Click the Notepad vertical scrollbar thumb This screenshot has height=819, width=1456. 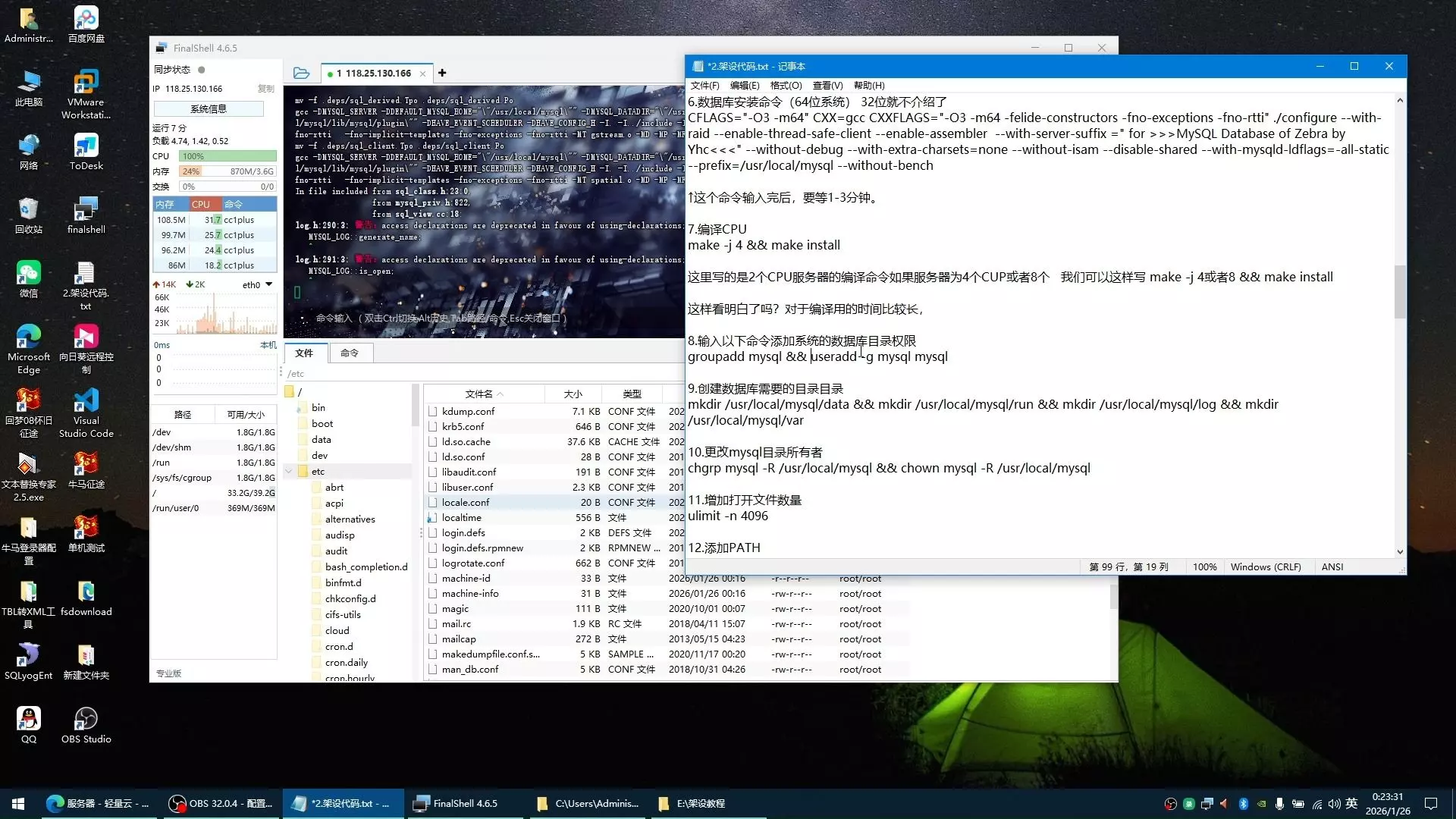coord(1400,292)
